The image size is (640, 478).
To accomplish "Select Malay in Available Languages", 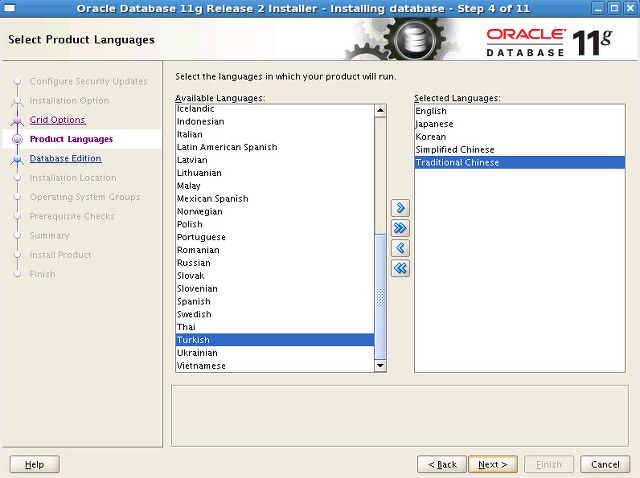I will coord(275,186).
